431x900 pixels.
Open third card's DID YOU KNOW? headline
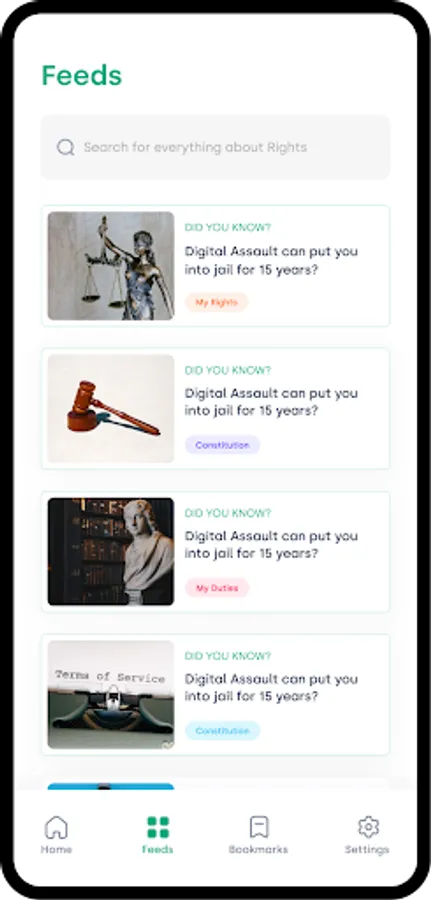tap(228, 513)
